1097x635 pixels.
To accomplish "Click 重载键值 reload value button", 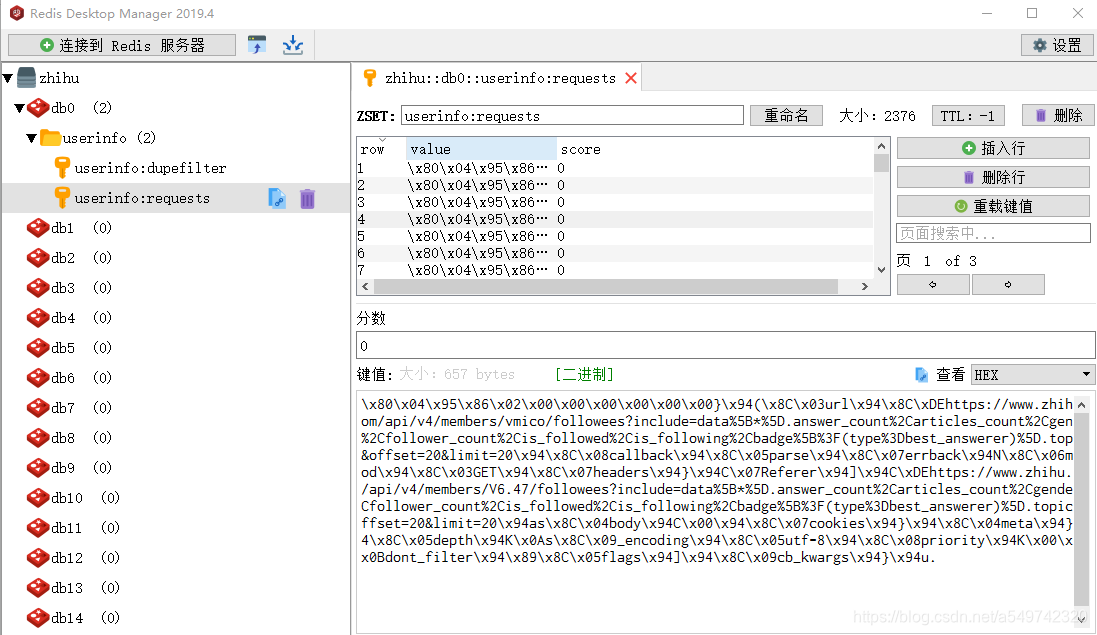I will pos(993,206).
